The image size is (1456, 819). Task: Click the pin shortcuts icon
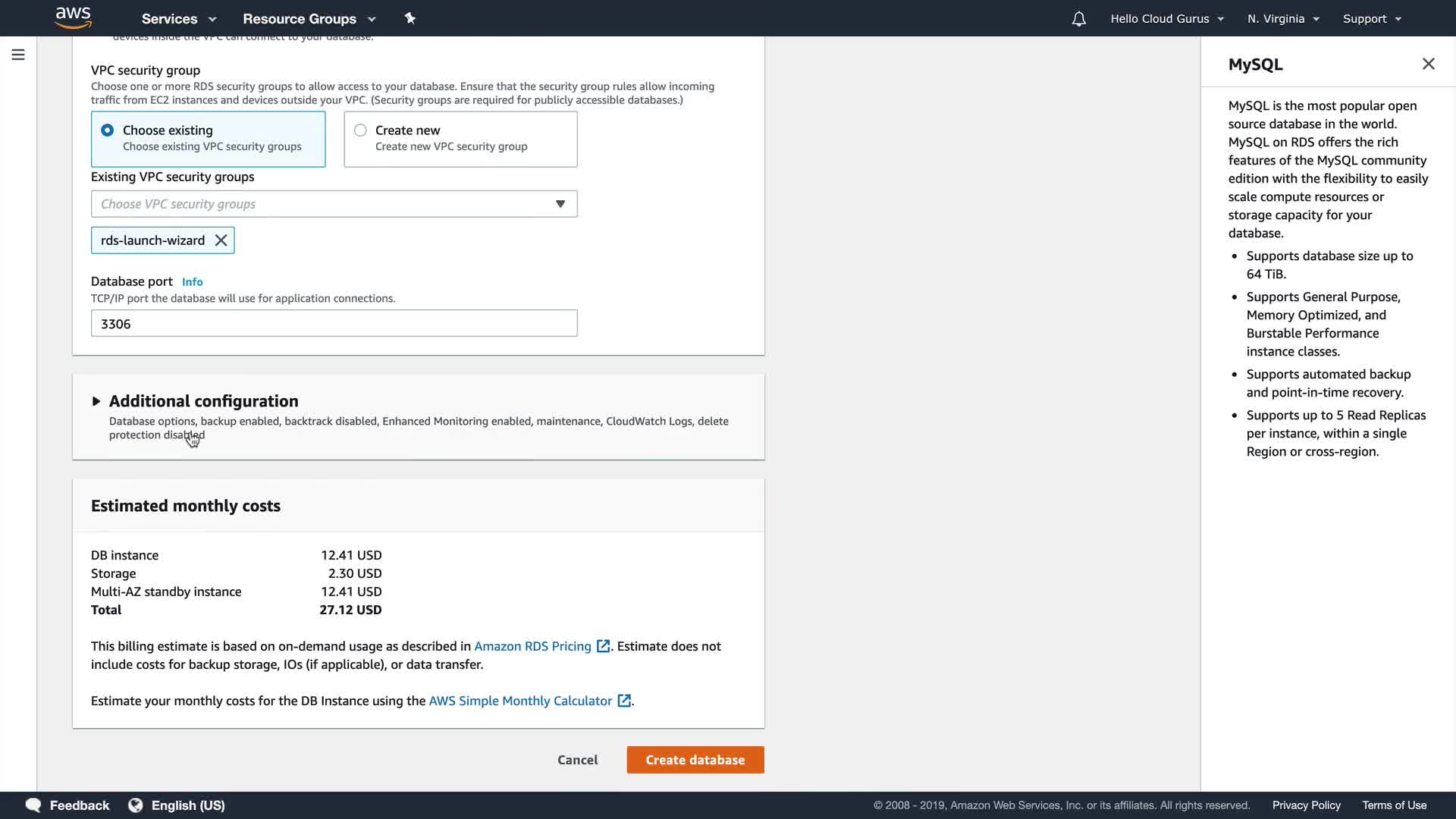409,18
